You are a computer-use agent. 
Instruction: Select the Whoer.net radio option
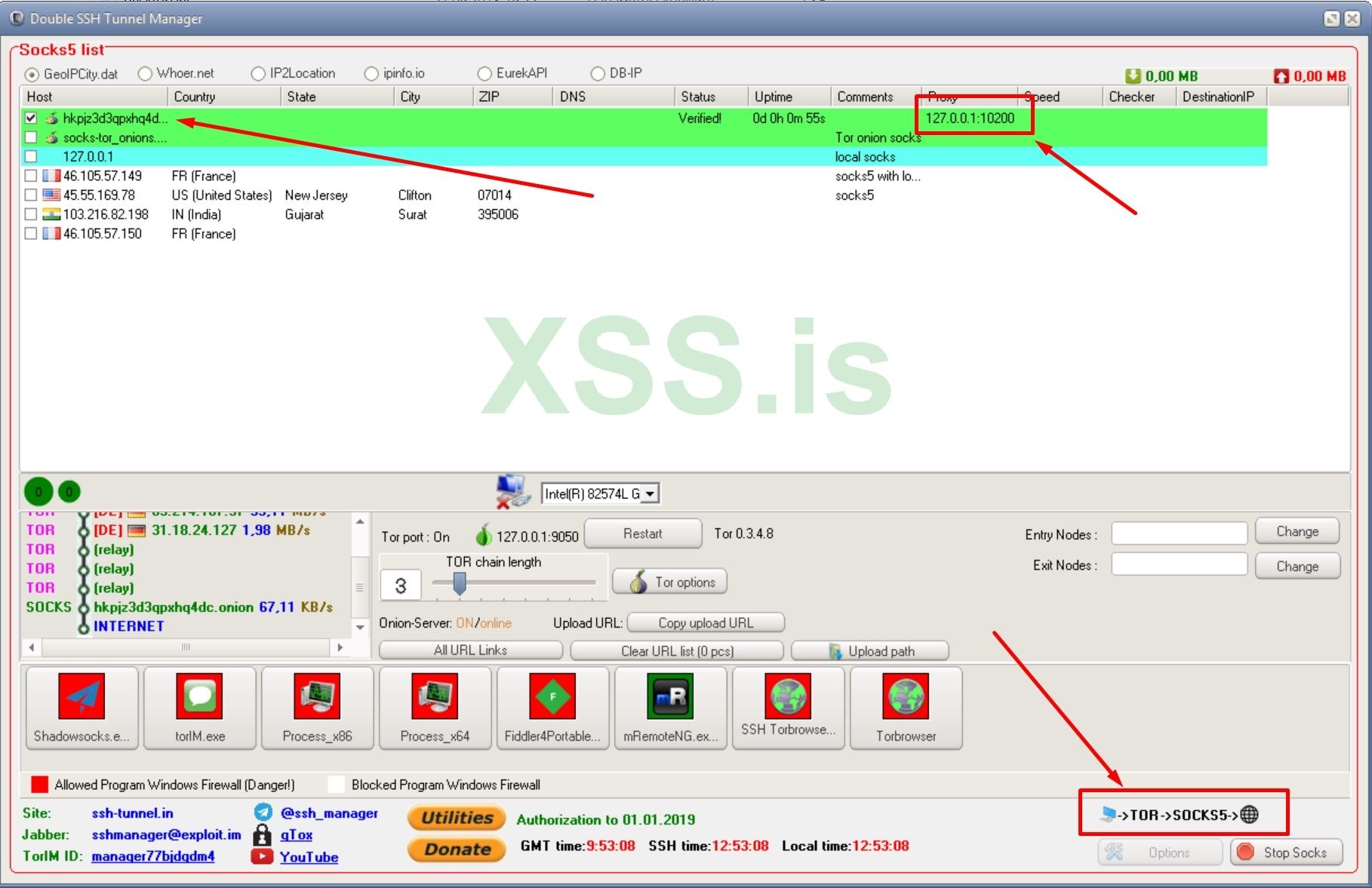145,73
